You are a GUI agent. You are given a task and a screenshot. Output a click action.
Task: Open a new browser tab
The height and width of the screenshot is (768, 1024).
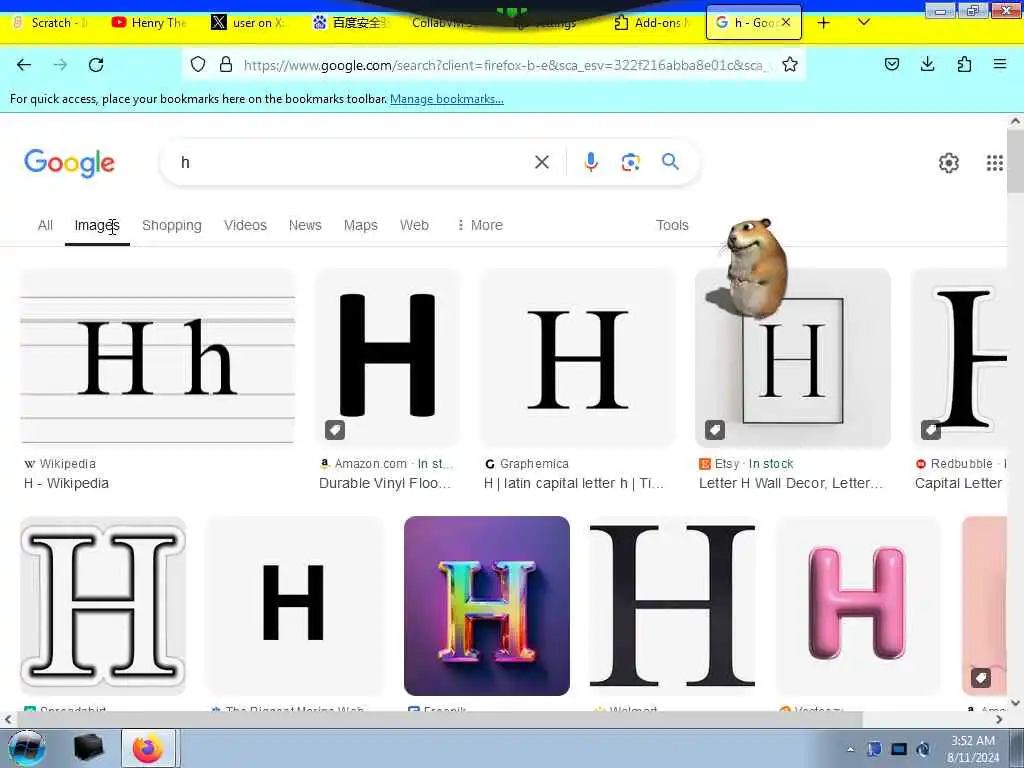(x=824, y=23)
